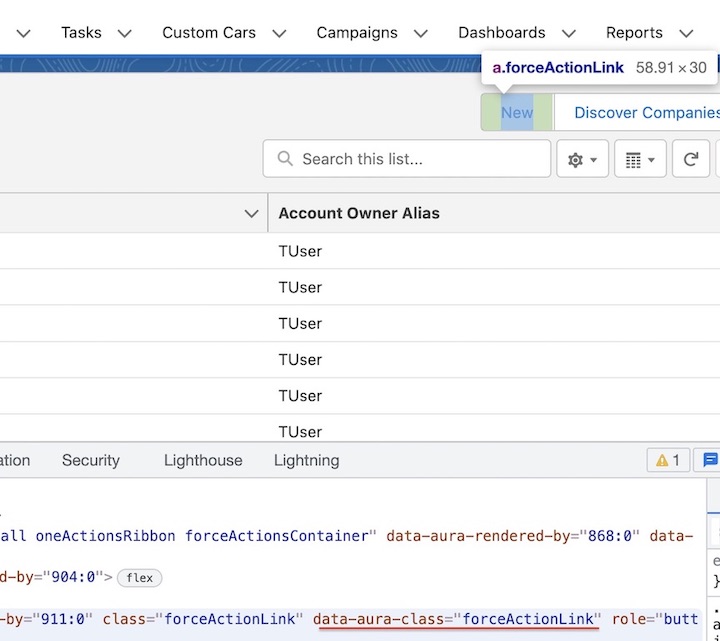The image size is (720, 641).
Task: Open the Lightning DevTools tab
Action: [x=306, y=460]
